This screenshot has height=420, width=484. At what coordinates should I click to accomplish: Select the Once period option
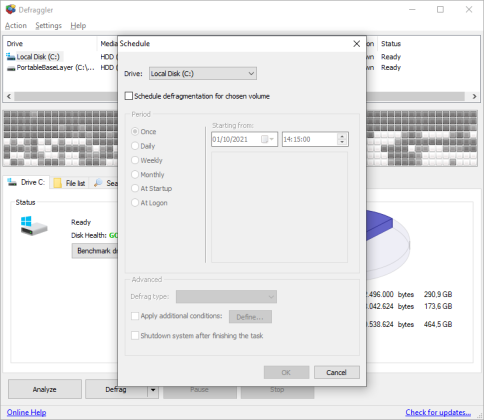point(135,131)
